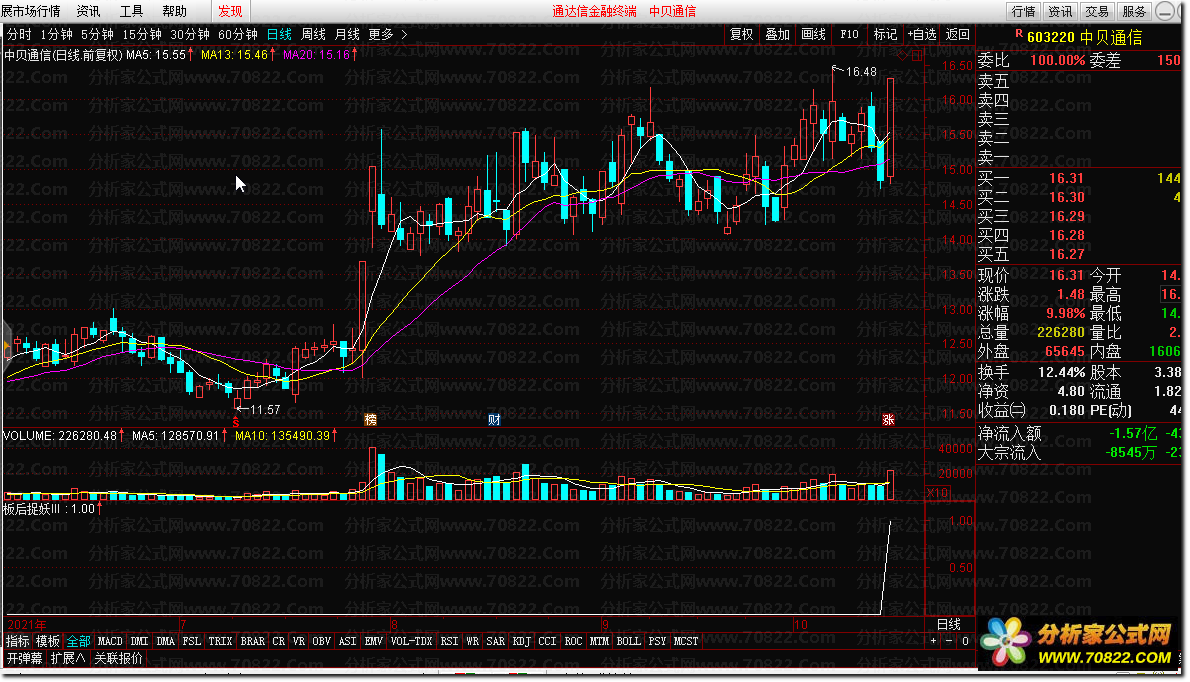Click the red S marker near the 11.57 low
The width and height of the screenshot is (1190, 682).
[236, 422]
